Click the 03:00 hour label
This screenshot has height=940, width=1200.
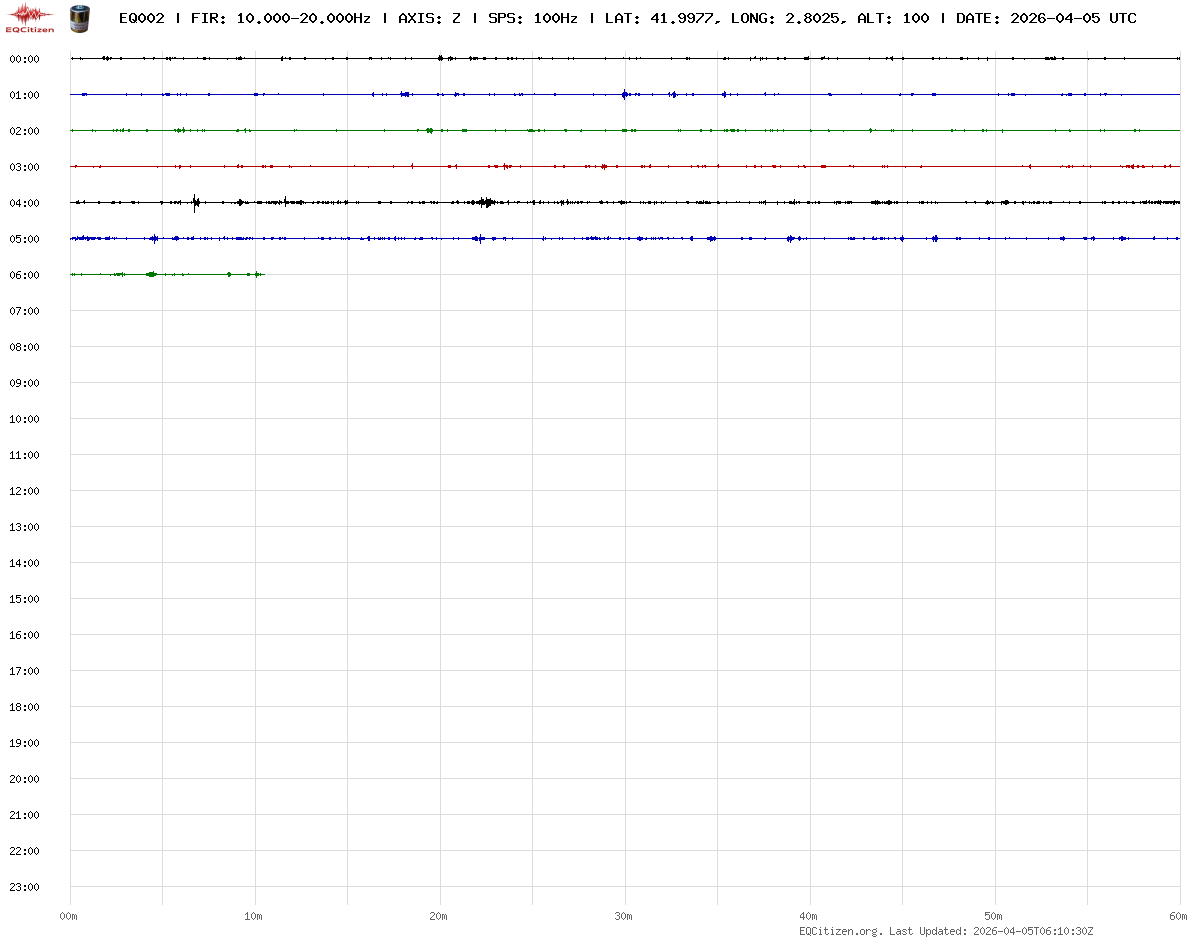(24, 167)
